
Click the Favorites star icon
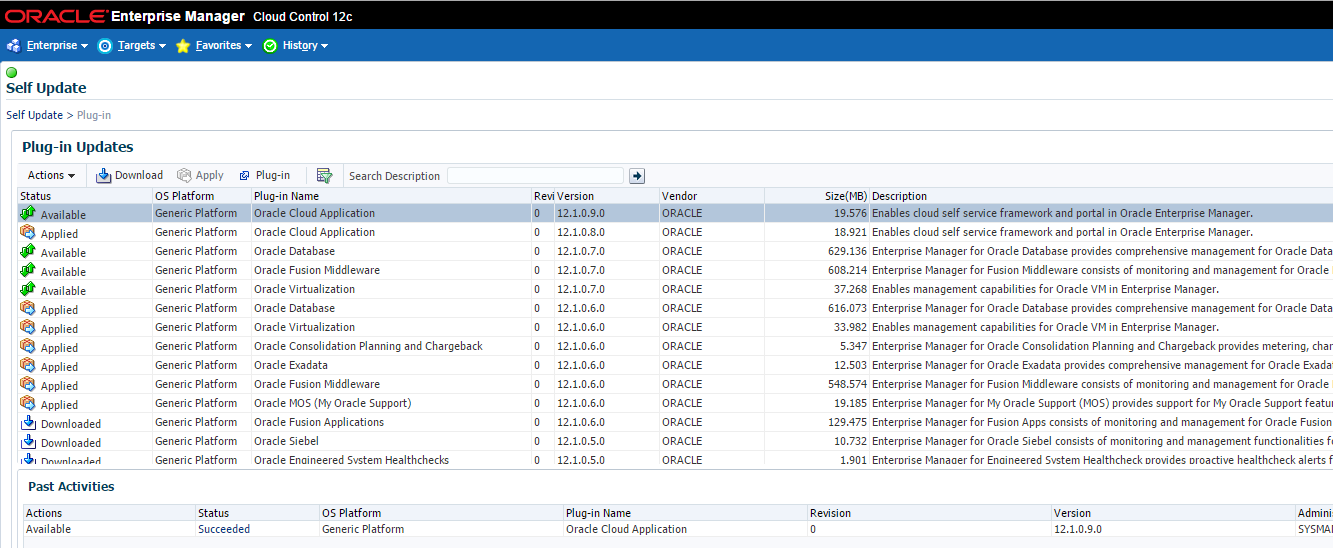coord(183,45)
